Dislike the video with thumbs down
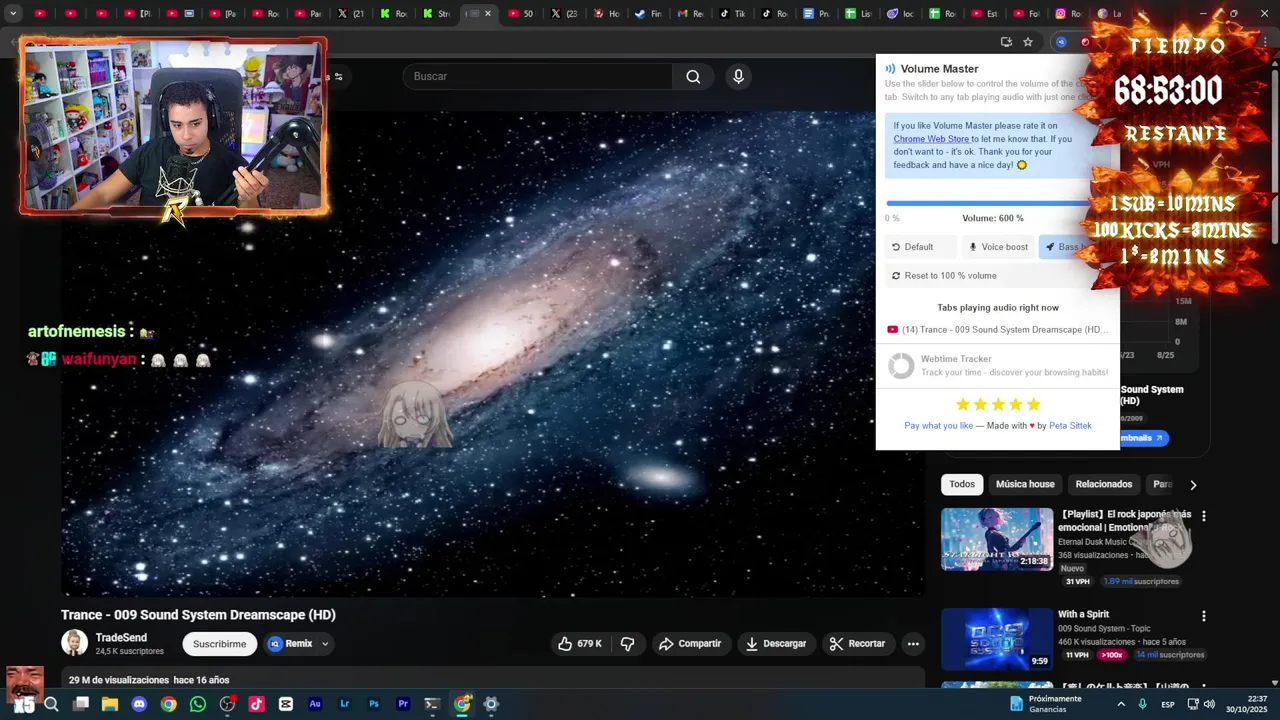1280x720 pixels. [628, 644]
